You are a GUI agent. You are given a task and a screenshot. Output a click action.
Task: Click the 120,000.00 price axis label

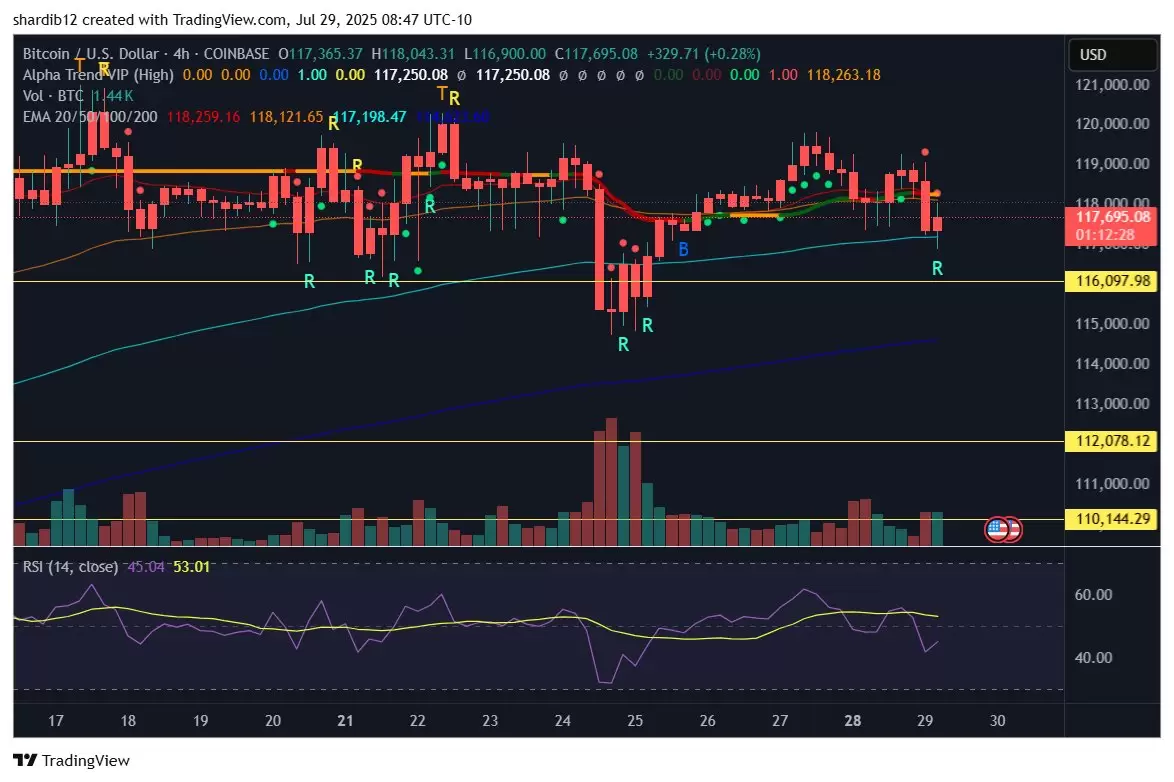(1113, 124)
